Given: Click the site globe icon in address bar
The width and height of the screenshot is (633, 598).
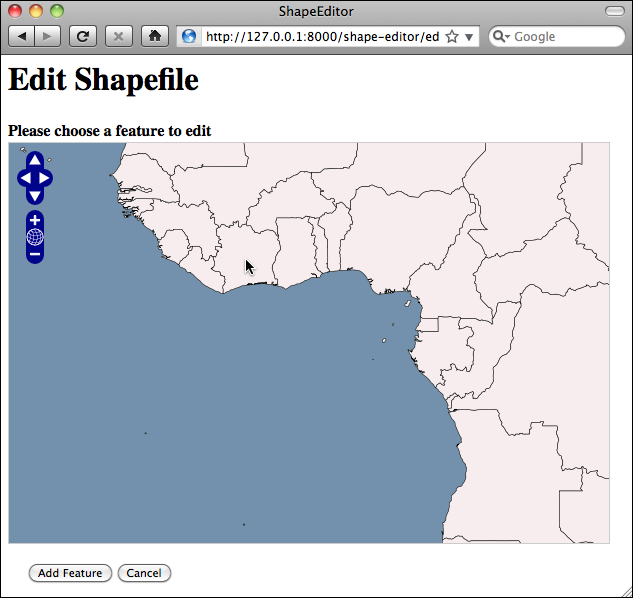Looking at the screenshot, I should (x=189, y=37).
